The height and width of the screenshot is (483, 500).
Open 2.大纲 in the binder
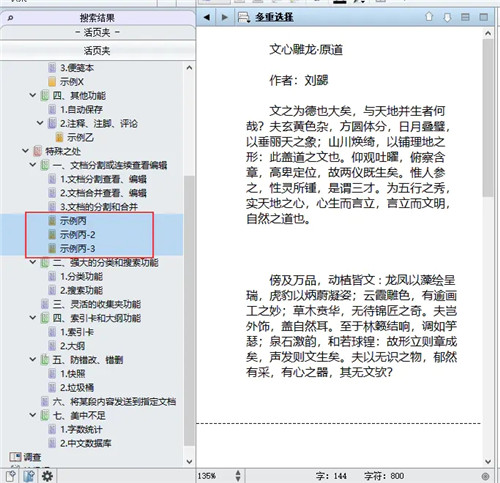pyautogui.click(x=72, y=346)
